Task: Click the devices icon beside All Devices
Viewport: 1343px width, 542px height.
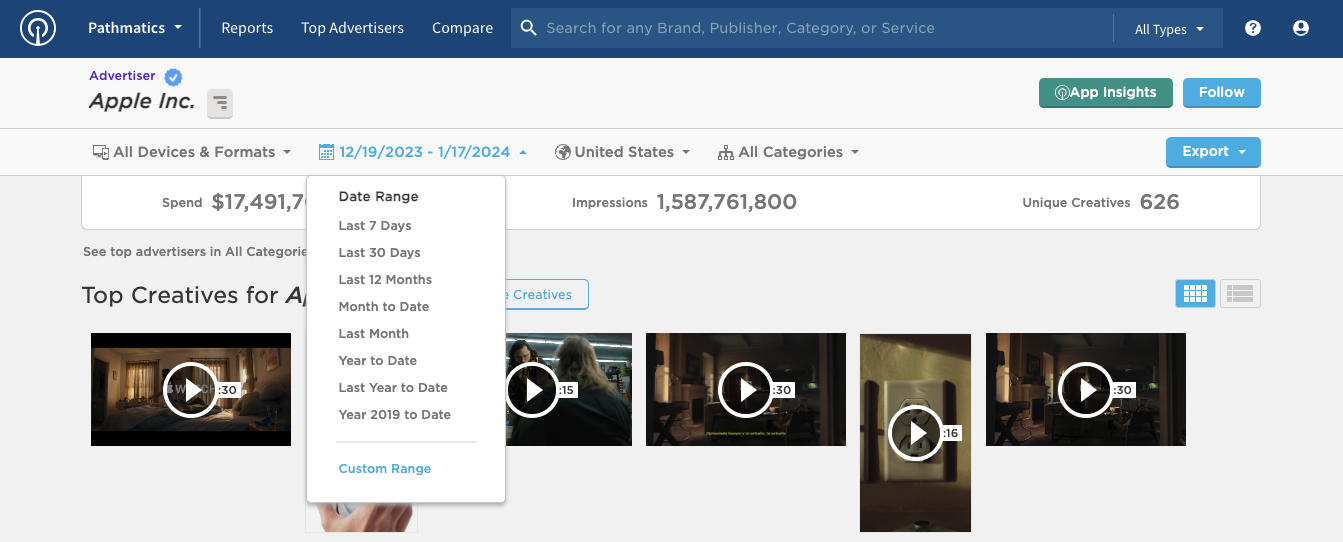Action: [x=101, y=152]
